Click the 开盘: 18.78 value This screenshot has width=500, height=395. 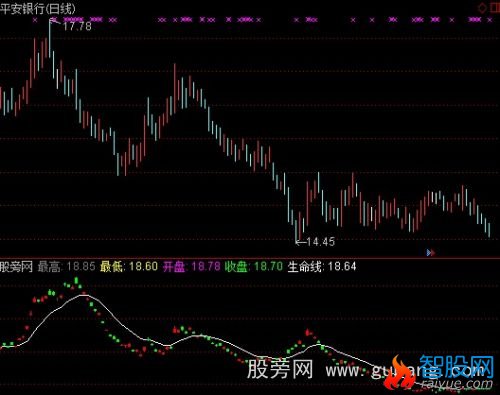coord(192,267)
